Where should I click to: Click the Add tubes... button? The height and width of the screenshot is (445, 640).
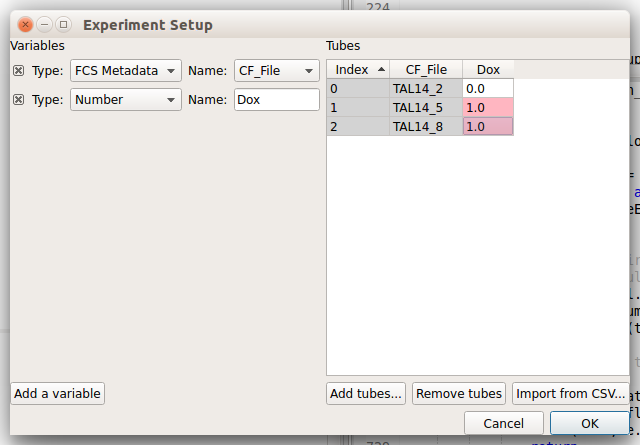366,394
